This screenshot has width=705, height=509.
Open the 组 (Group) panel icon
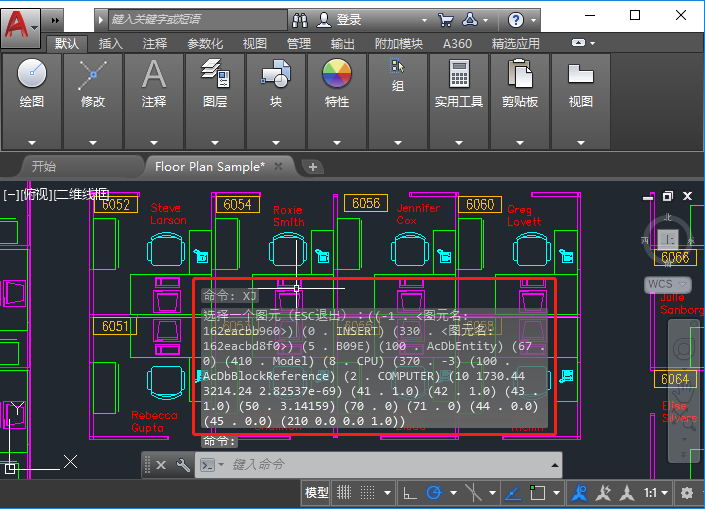coord(397,67)
